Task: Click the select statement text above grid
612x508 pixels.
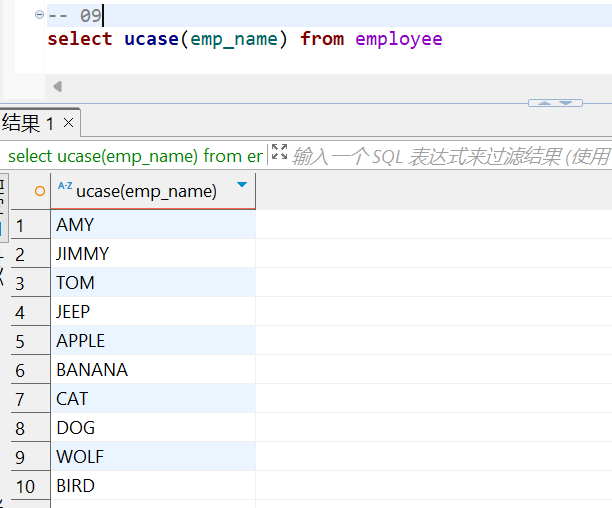Action: pos(135,155)
